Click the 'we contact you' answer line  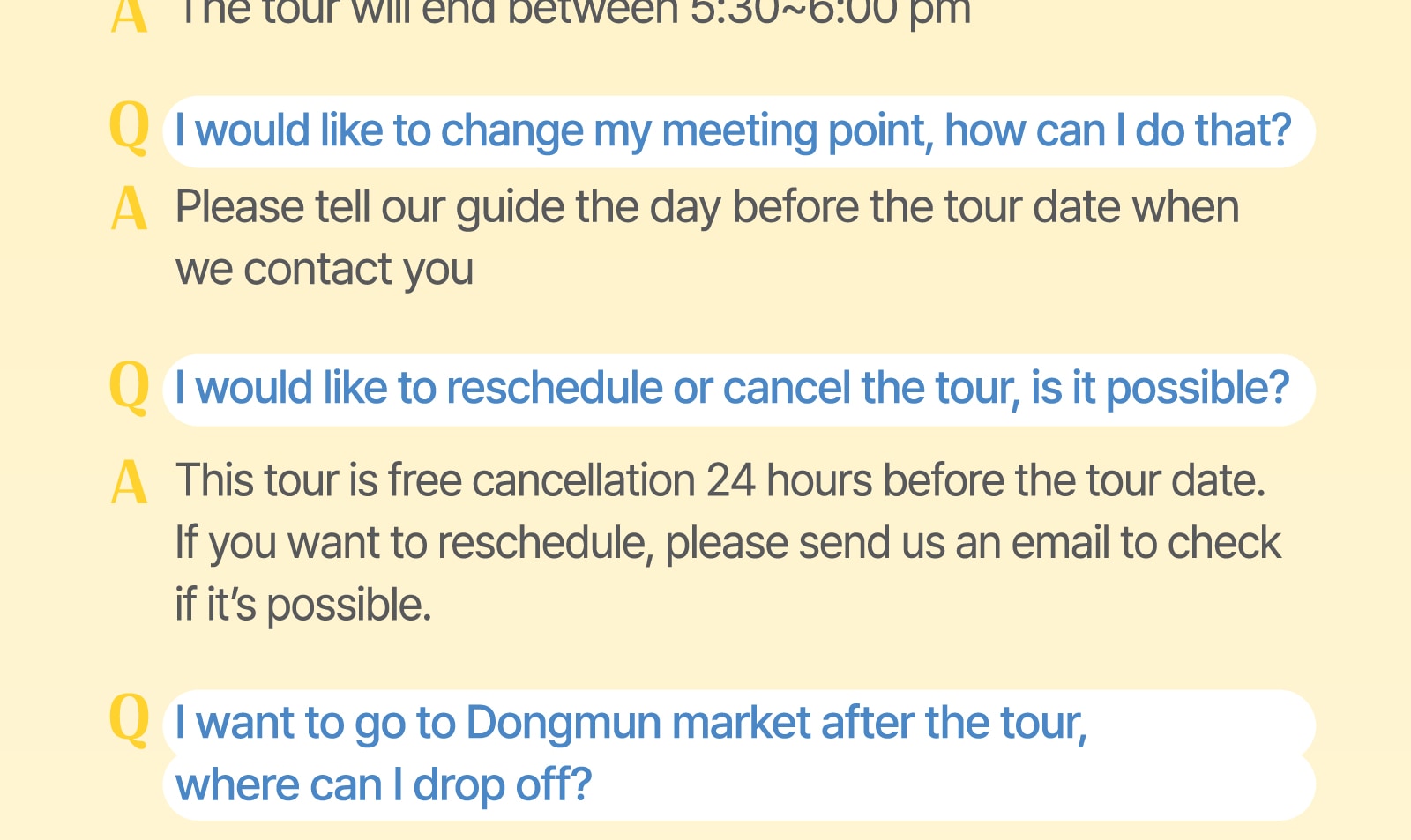pyautogui.click(x=325, y=269)
